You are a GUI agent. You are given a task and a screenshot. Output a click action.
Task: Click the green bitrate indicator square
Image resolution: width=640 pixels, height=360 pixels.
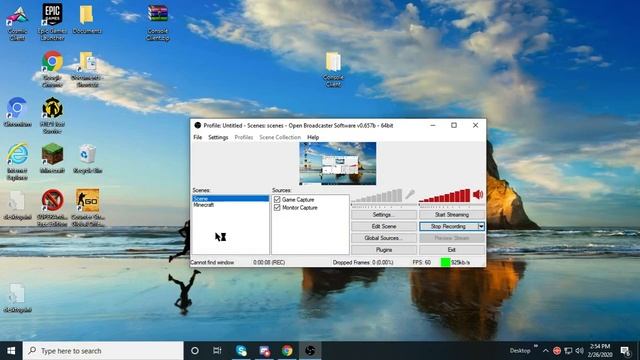[445, 262]
